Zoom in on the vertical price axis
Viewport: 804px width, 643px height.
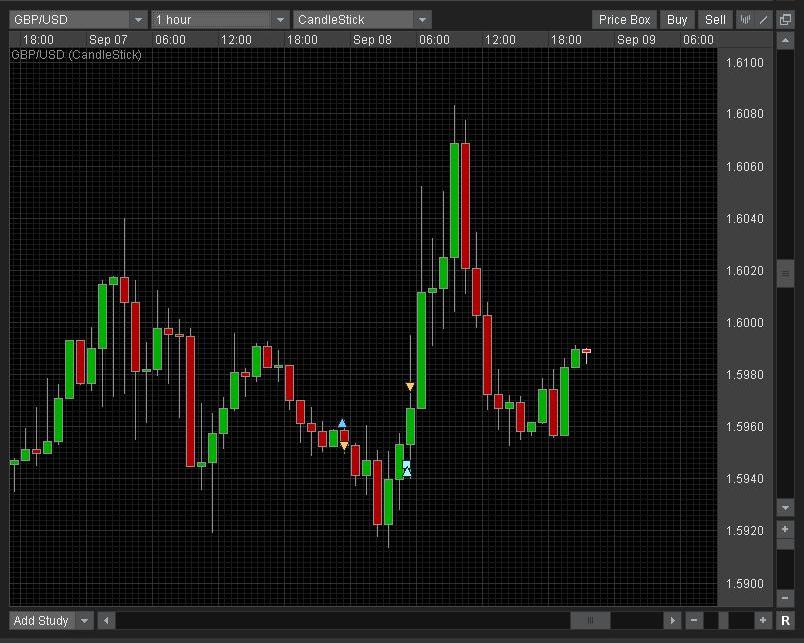785,529
